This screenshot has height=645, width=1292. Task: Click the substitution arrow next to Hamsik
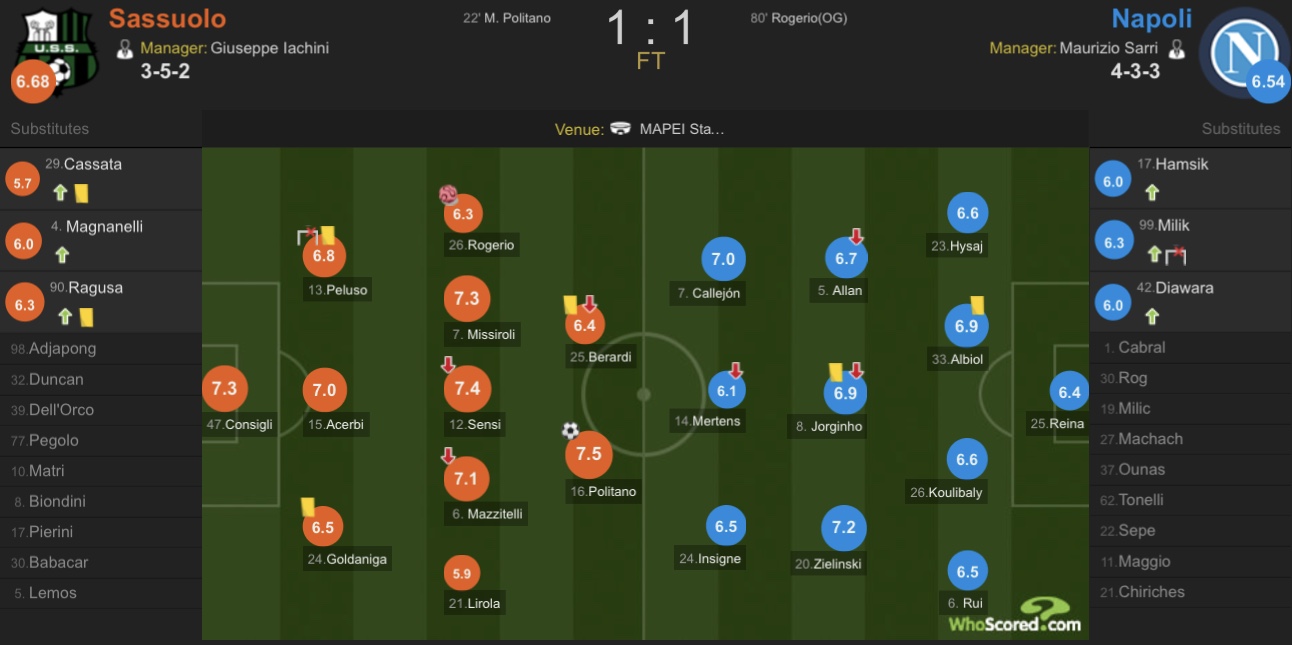1152,192
